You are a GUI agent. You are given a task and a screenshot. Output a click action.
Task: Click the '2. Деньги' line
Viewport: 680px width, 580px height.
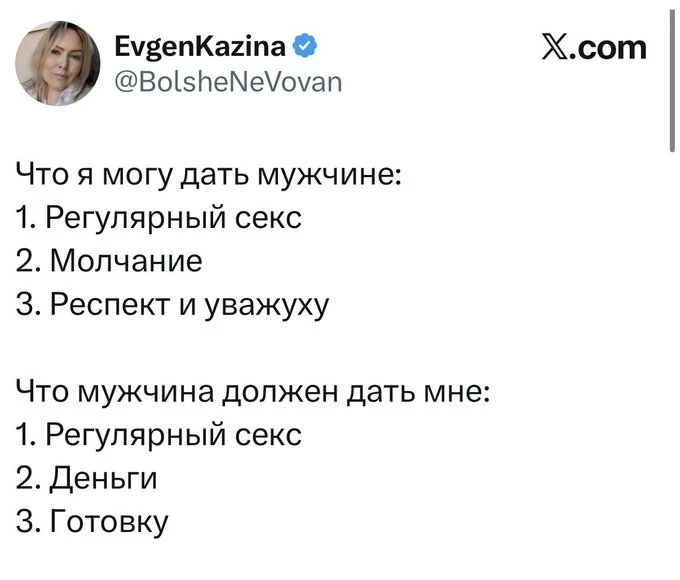88,477
